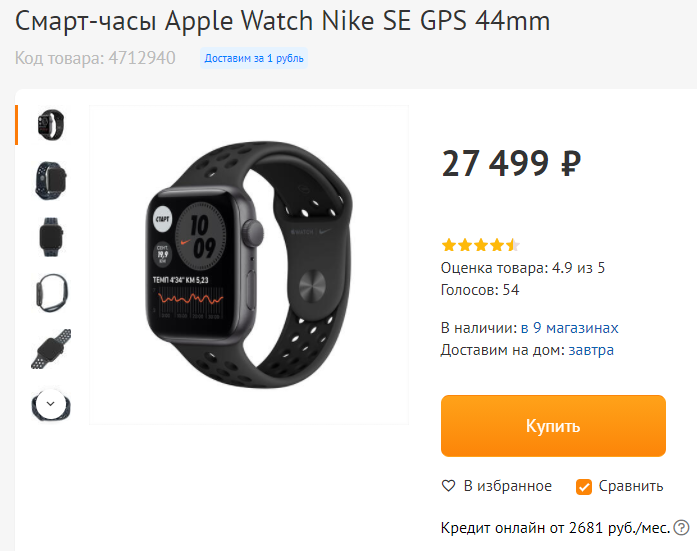Screen dimensions: 697x551
Task: Click the star rating row
Action: pyautogui.click(x=480, y=245)
